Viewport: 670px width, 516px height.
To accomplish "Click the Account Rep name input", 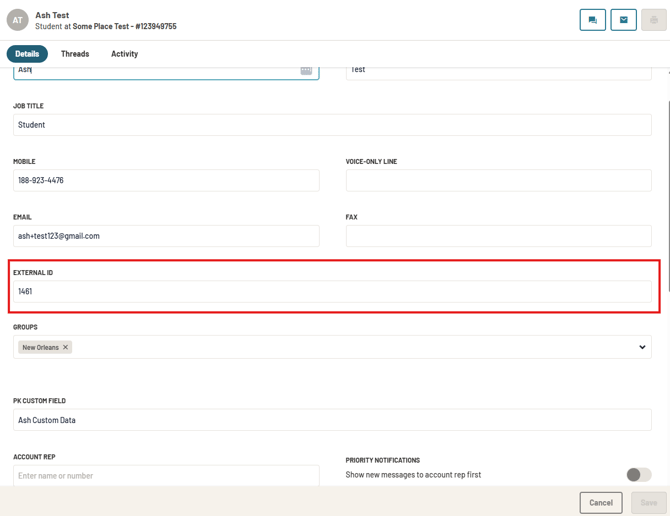I will (166, 475).
